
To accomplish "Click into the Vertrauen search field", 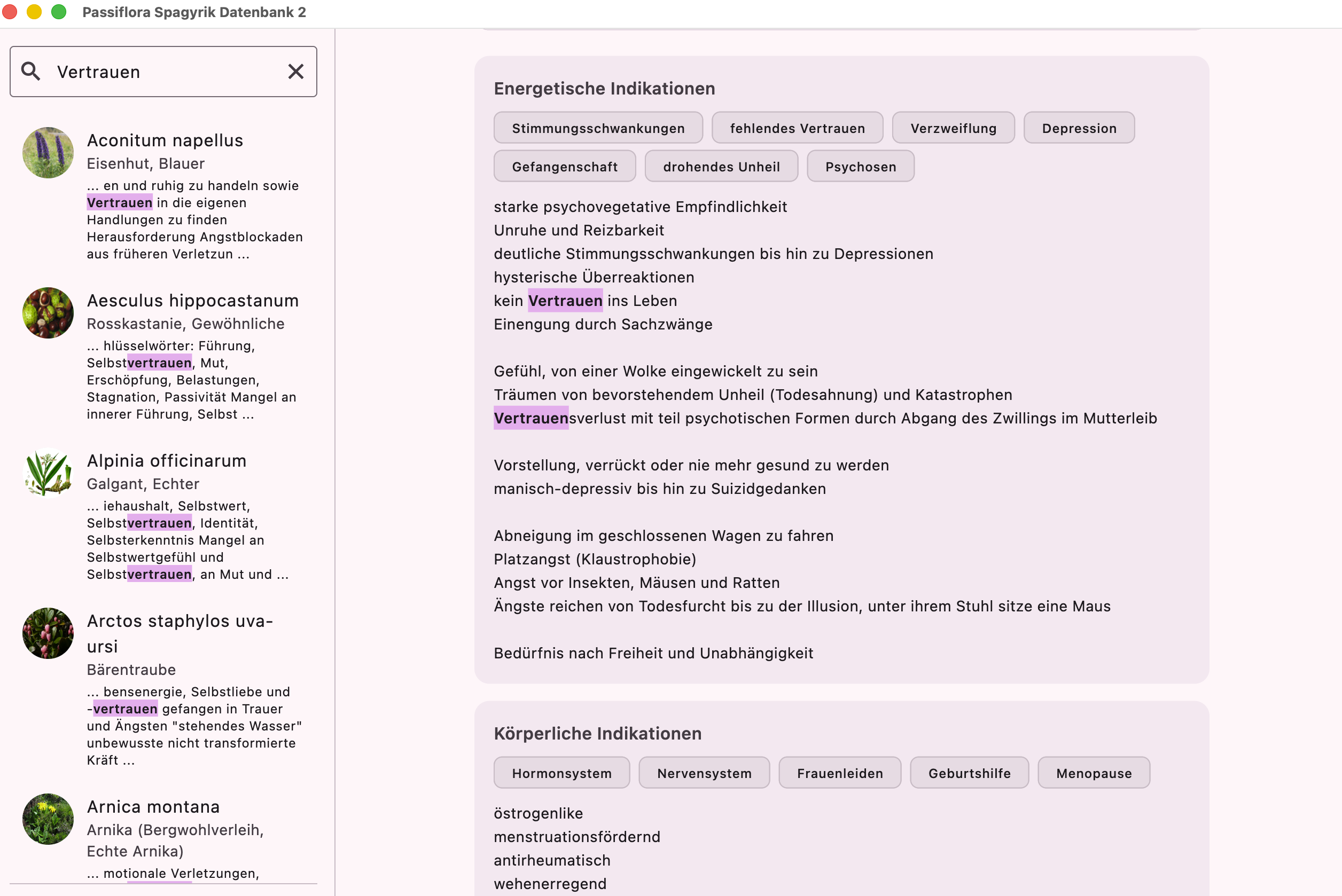I will tap(166, 72).
